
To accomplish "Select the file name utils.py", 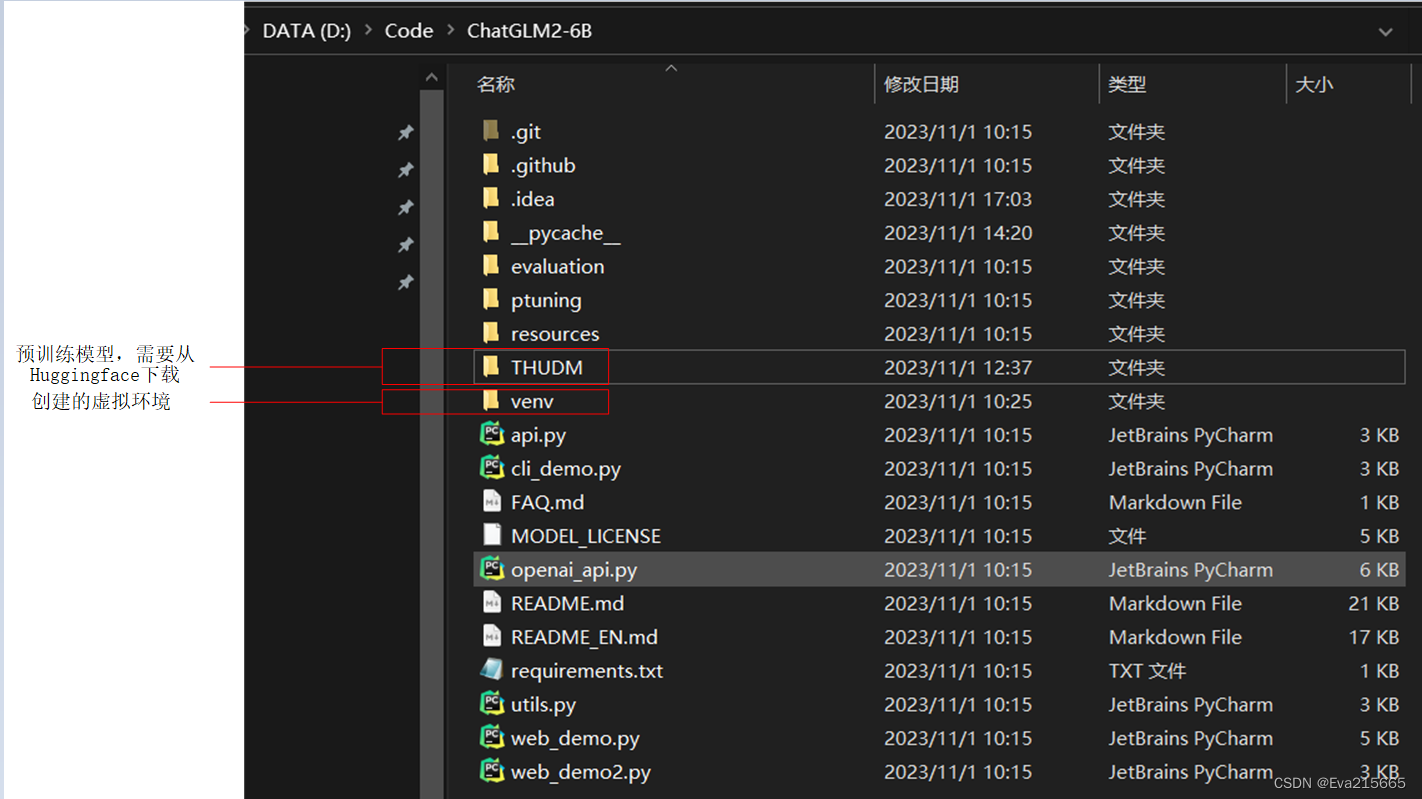I will pos(543,705).
